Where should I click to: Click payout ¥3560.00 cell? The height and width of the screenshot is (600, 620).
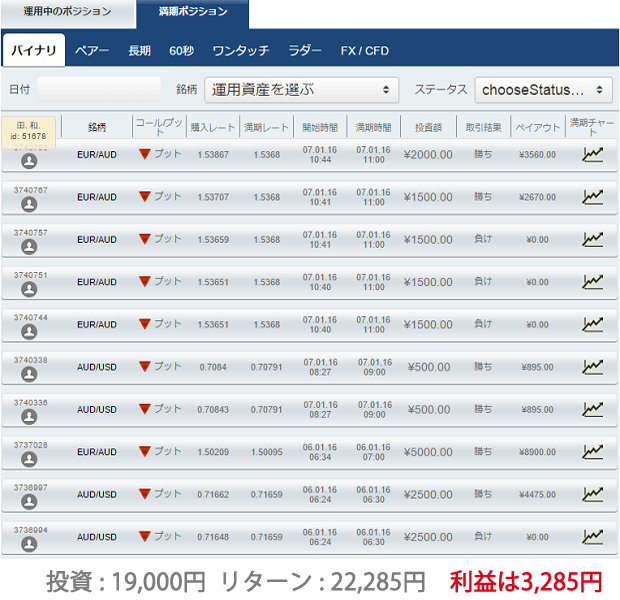[537, 155]
